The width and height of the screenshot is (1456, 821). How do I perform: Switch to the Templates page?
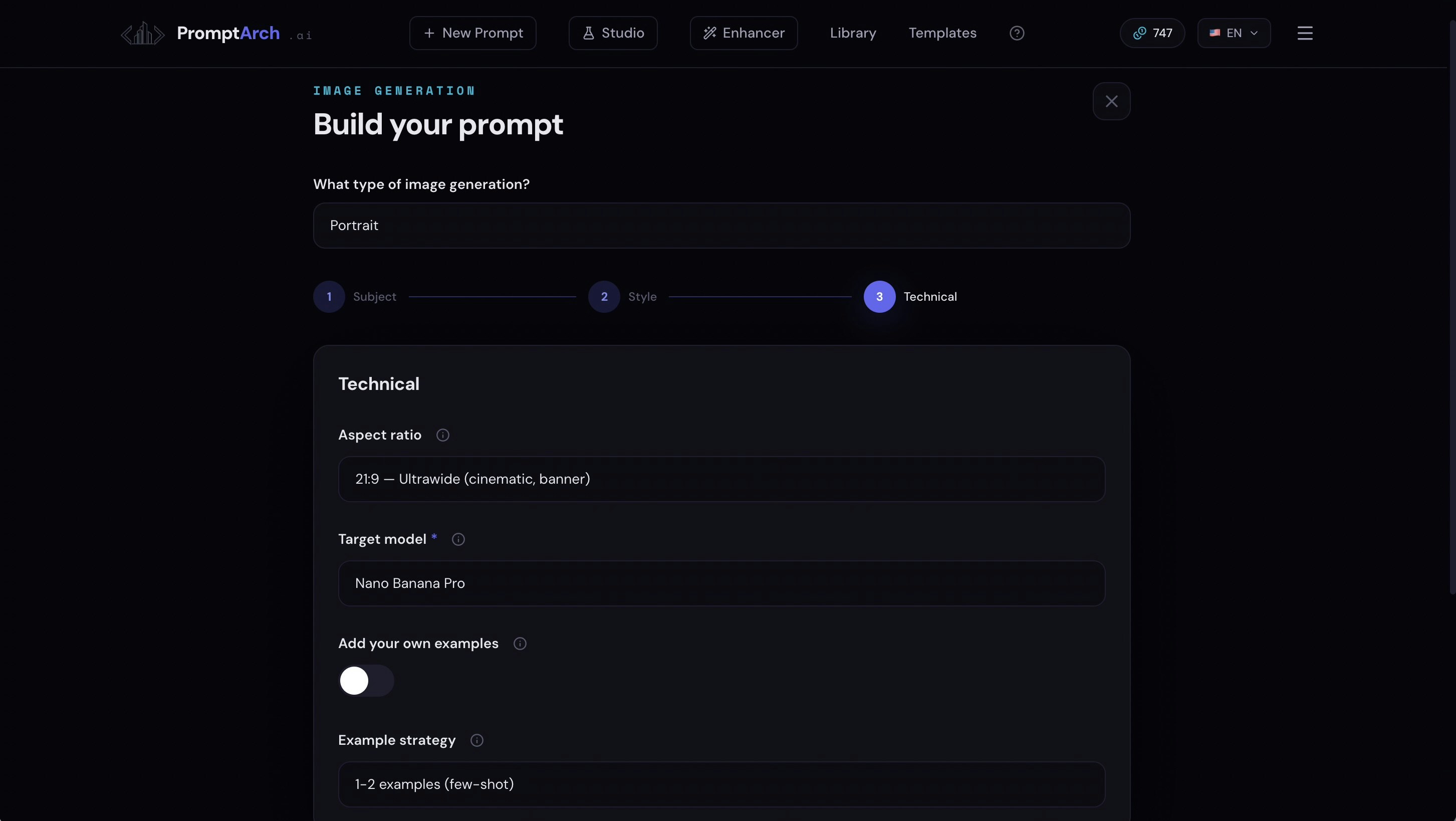941,33
